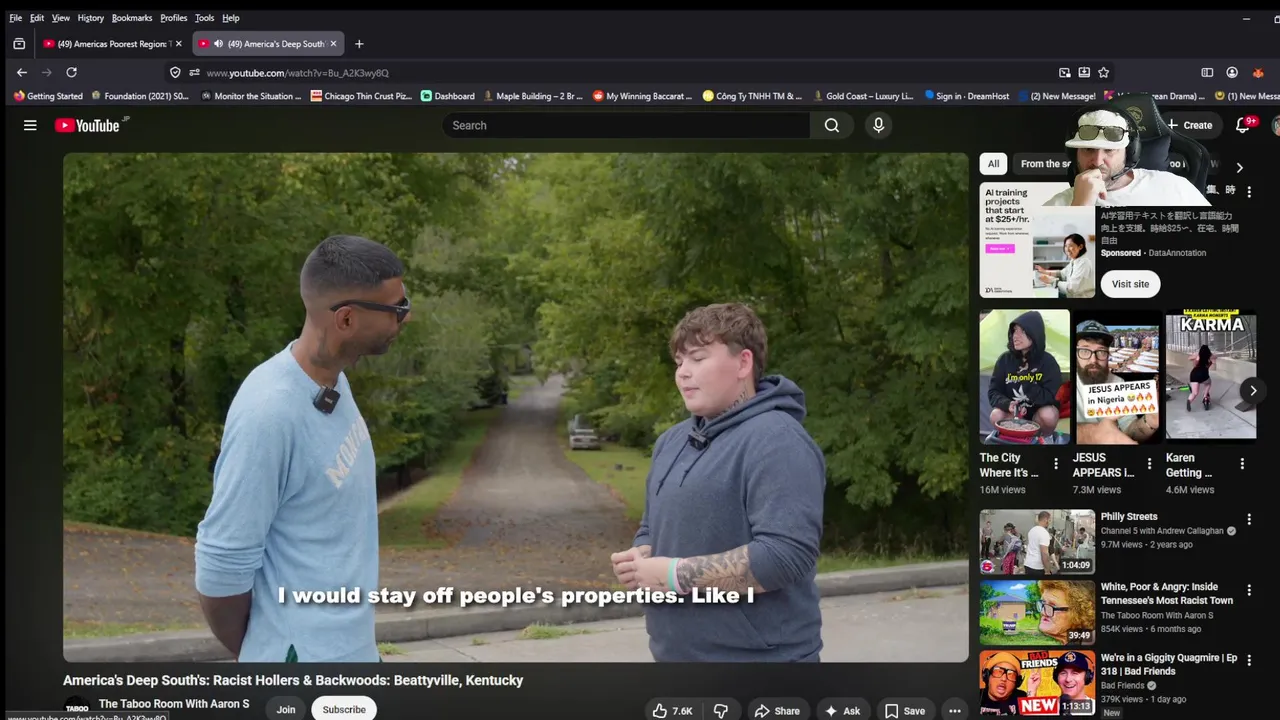The image size is (1280, 720).
Task: Open Getting Started bookmark
Action: tap(48, 96)
